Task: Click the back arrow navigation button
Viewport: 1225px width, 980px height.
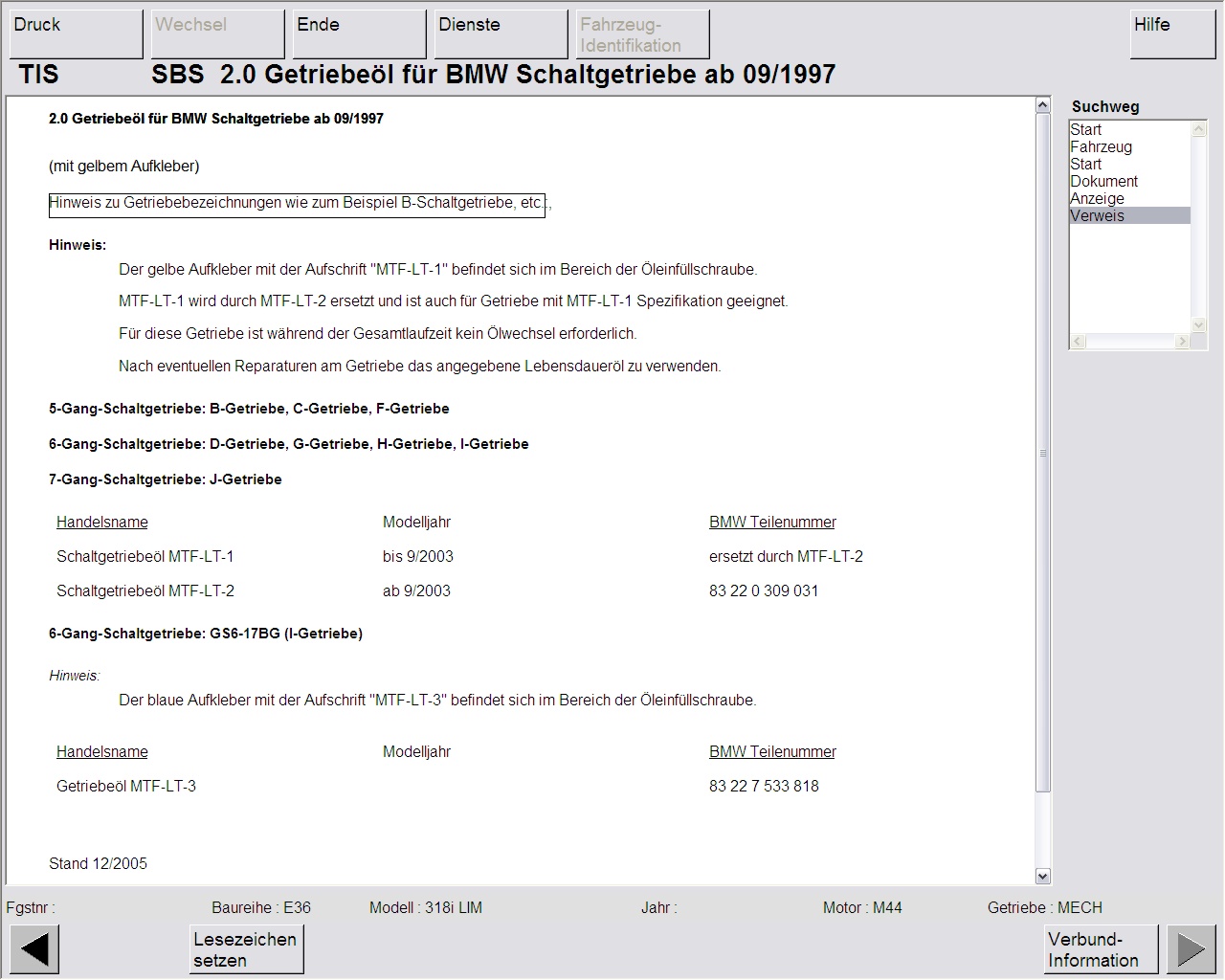Action: point(33,949)
